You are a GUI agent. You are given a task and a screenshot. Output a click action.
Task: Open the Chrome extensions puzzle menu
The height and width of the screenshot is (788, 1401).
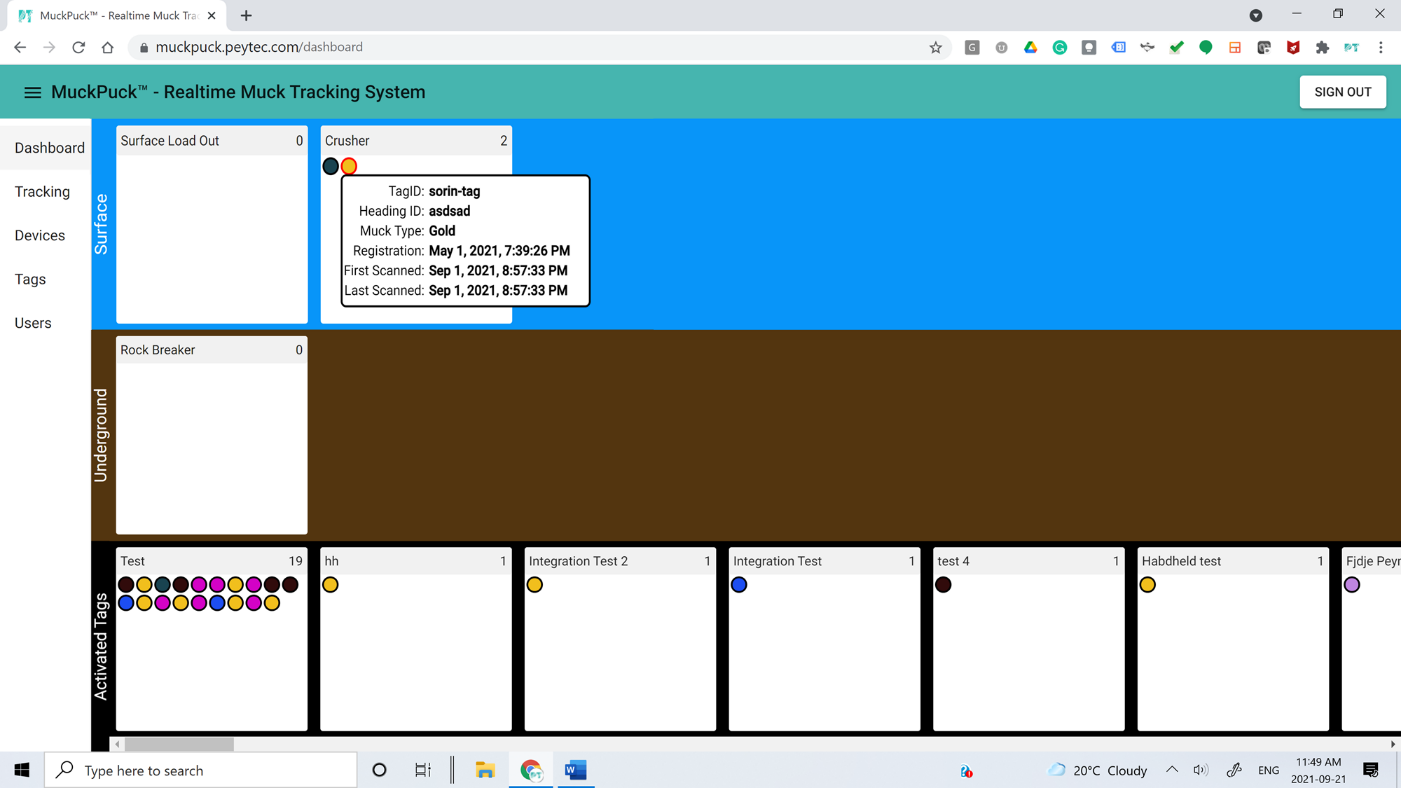[x=1322, y=47]
